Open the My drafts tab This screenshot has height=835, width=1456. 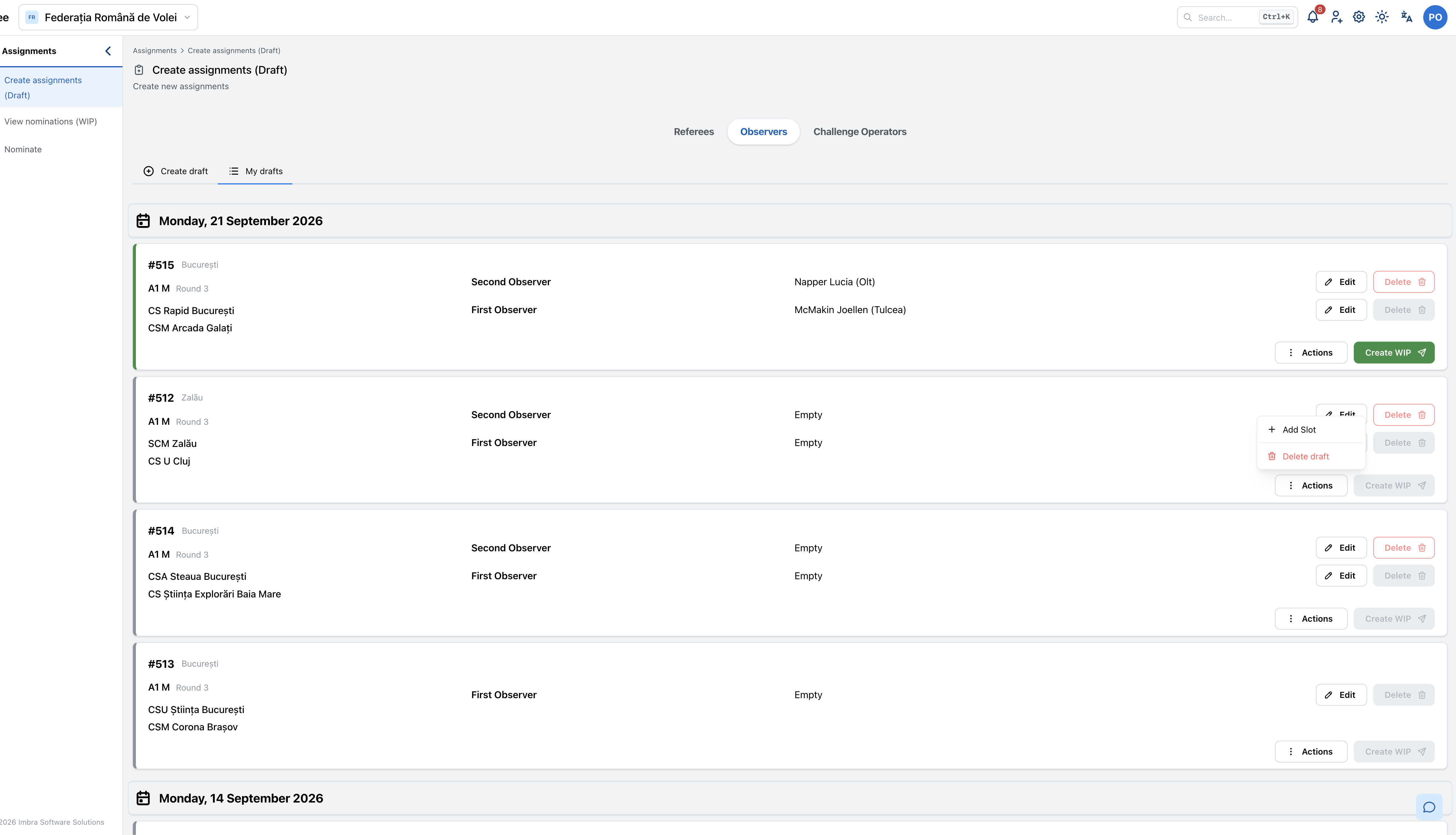[x=255, y=171]
